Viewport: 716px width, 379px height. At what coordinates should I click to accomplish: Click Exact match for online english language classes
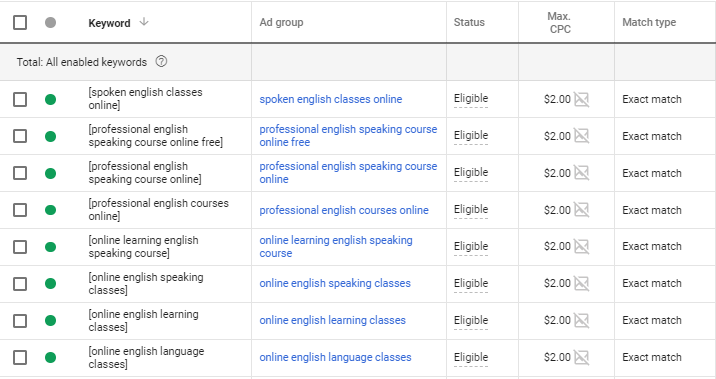652,358
